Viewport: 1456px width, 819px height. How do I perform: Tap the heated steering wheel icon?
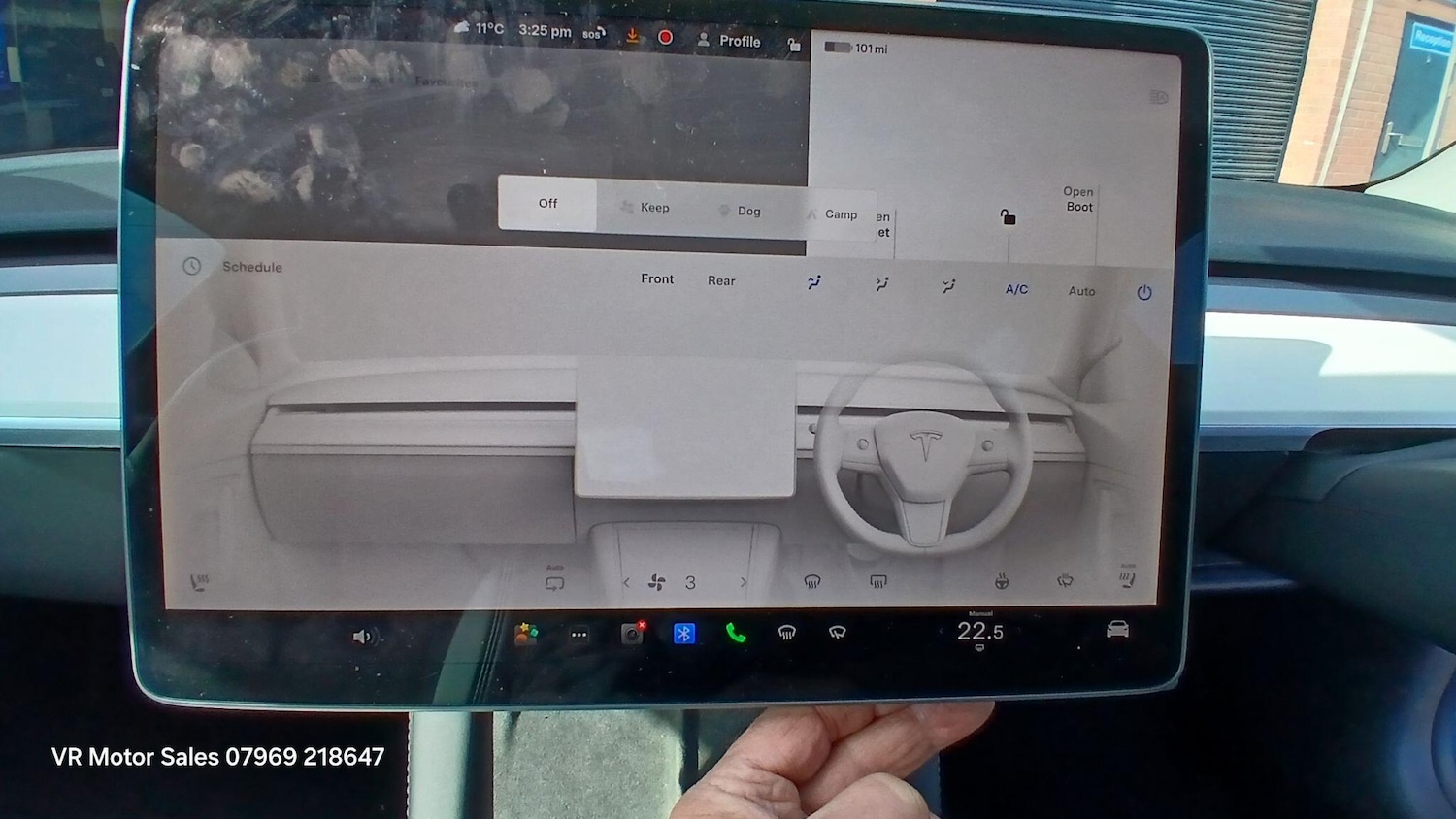click(1001, 582)
